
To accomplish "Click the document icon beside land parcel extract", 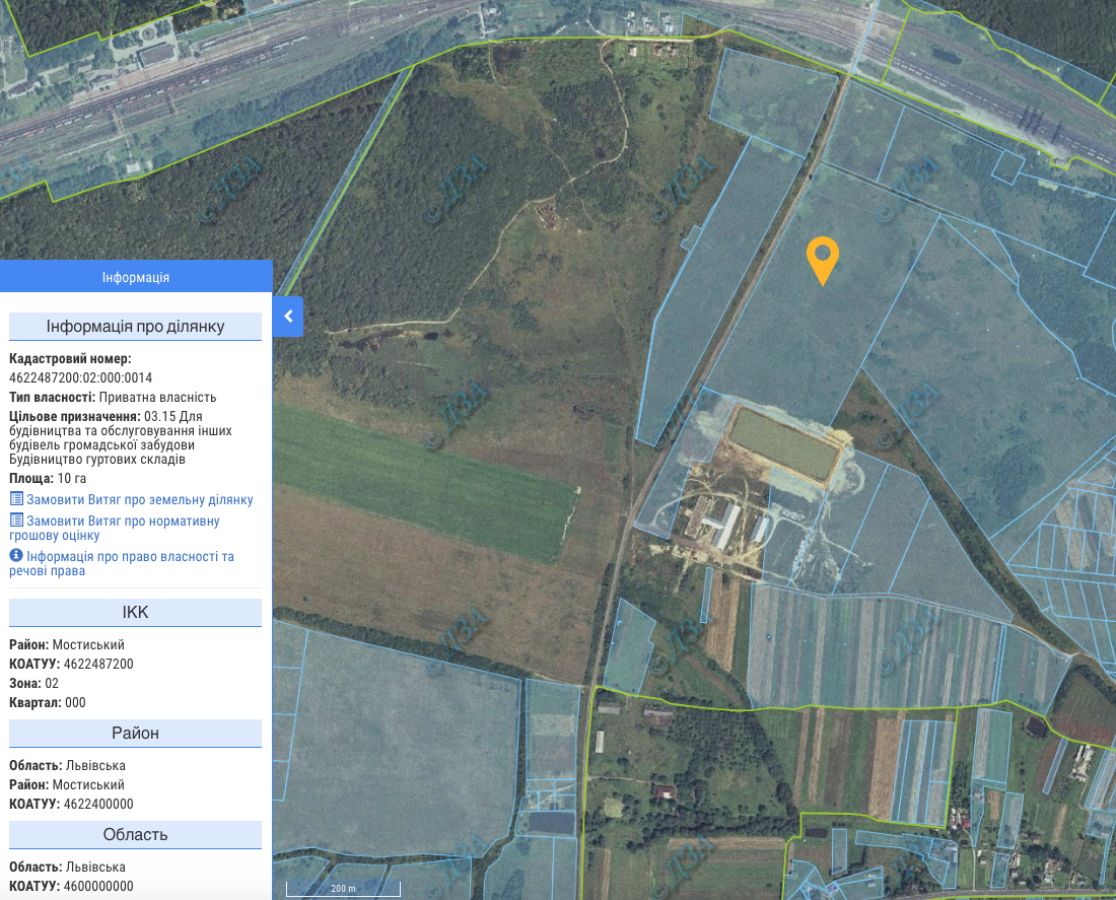I will (16, 499).
